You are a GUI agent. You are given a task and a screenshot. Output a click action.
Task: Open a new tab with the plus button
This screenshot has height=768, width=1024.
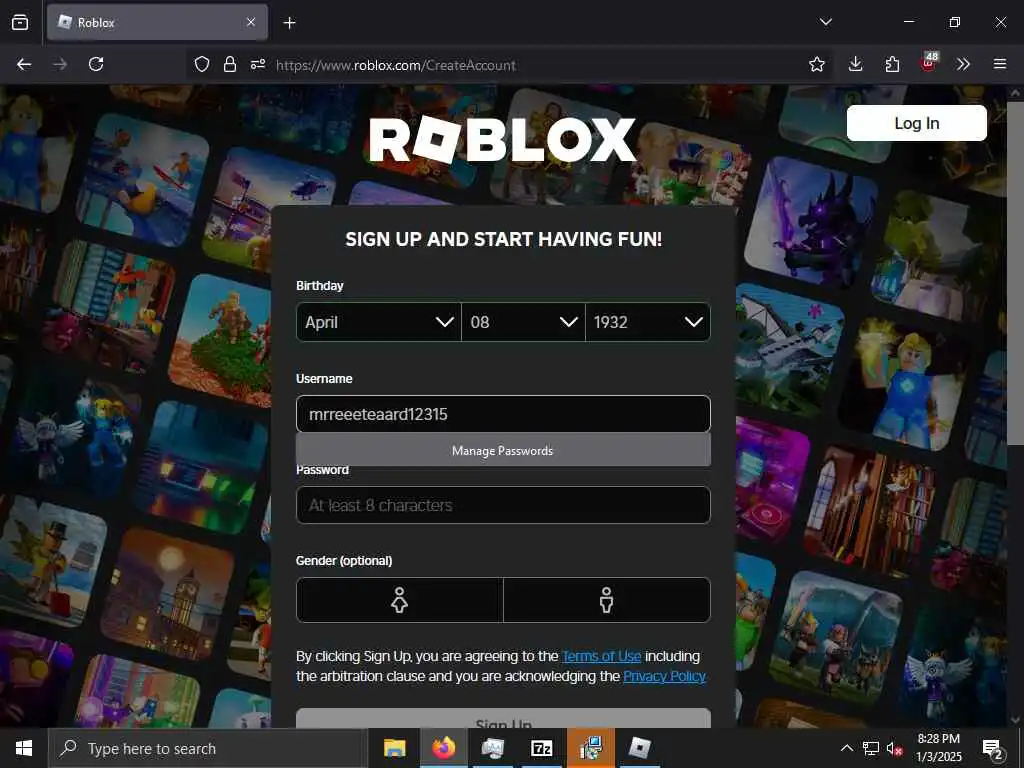(x=289, y=23)
